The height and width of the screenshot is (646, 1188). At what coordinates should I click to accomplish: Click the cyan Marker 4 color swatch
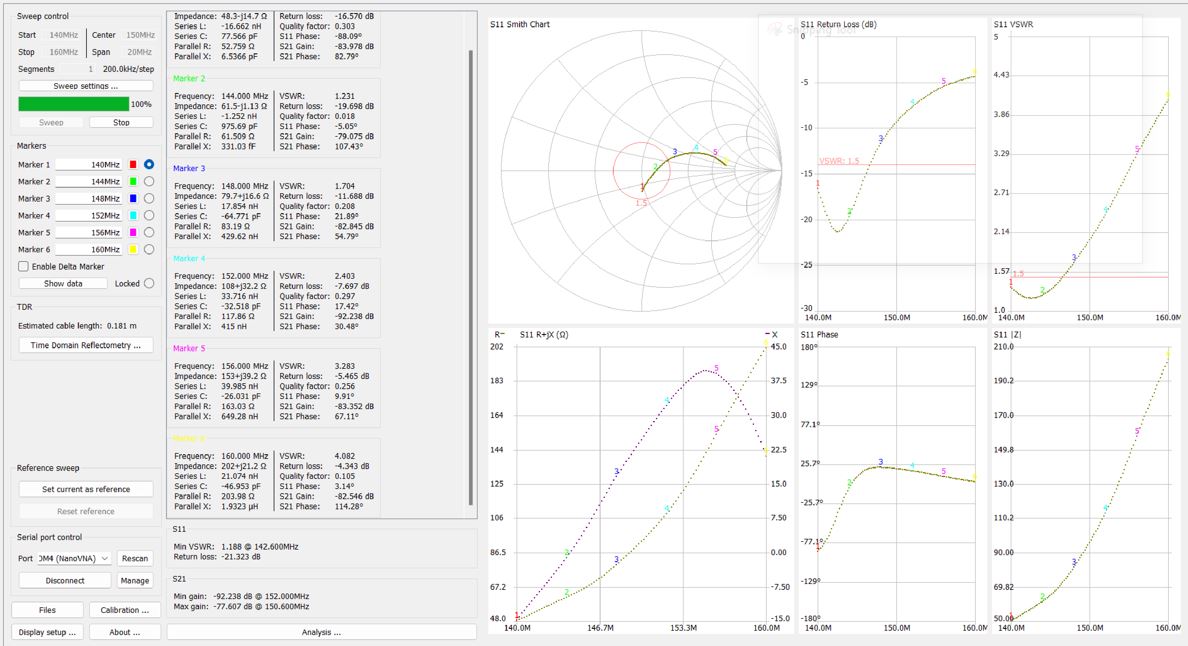coord(133,216)
